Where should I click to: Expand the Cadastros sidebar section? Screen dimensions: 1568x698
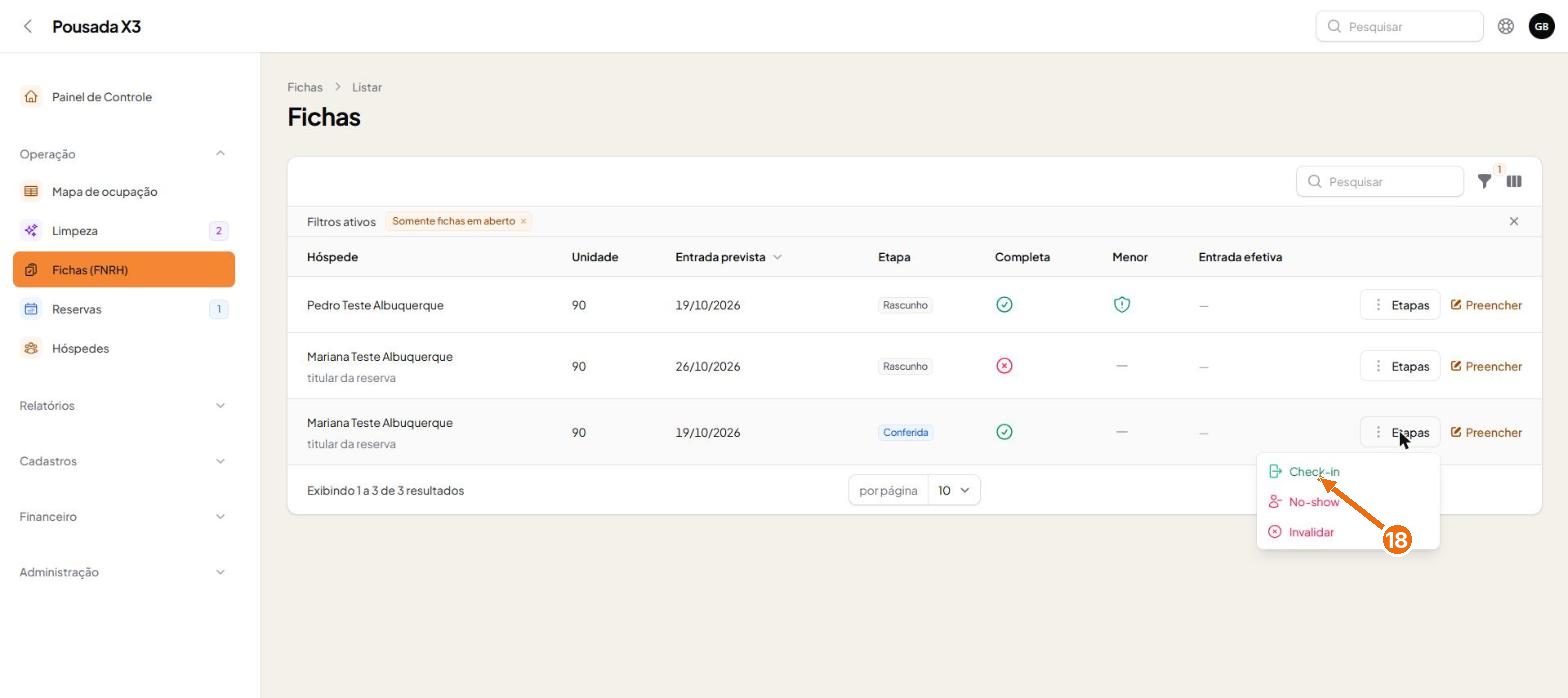[x=220, y=461]
